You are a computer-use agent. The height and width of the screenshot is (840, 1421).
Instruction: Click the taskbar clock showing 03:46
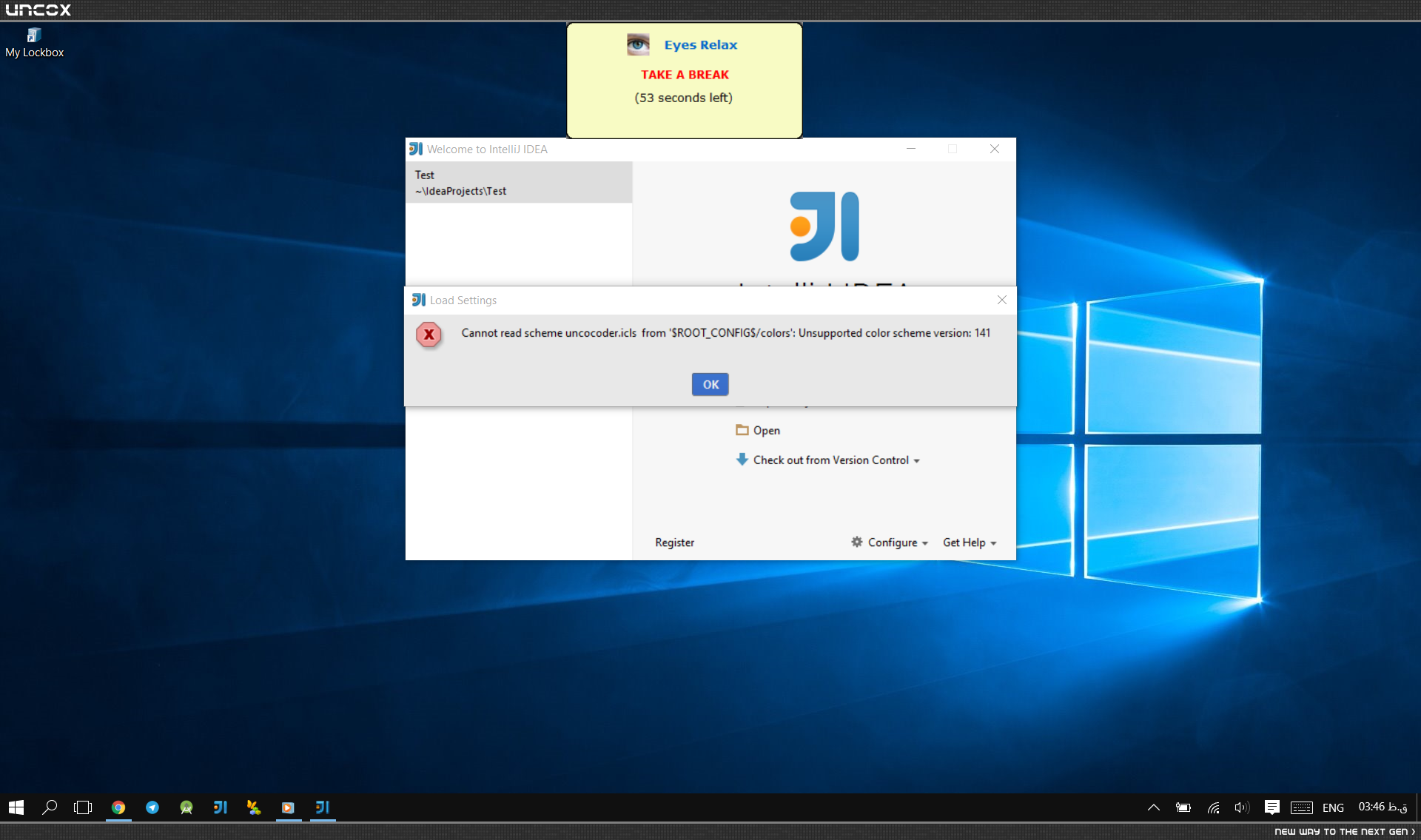1383,807
